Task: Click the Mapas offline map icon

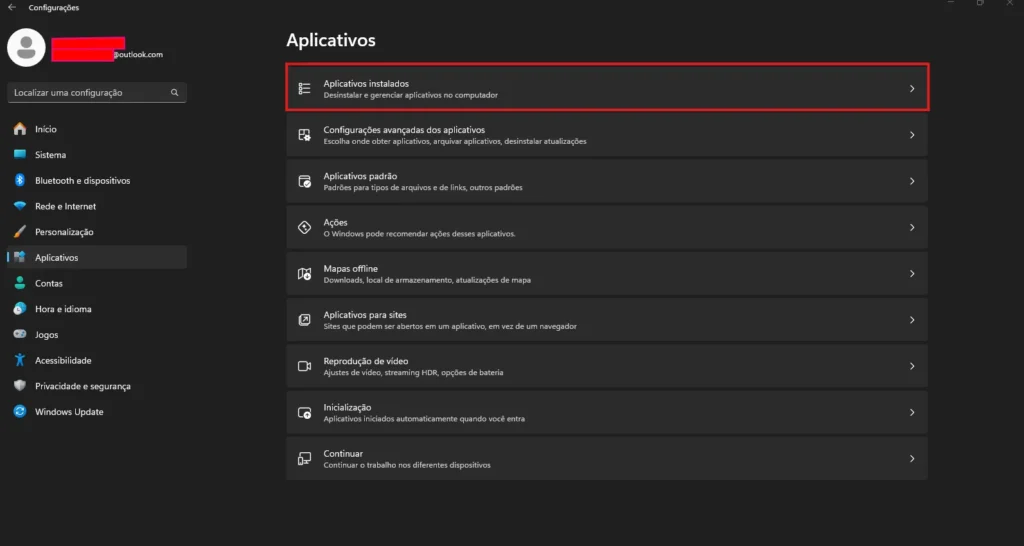Action: (304, 274)
